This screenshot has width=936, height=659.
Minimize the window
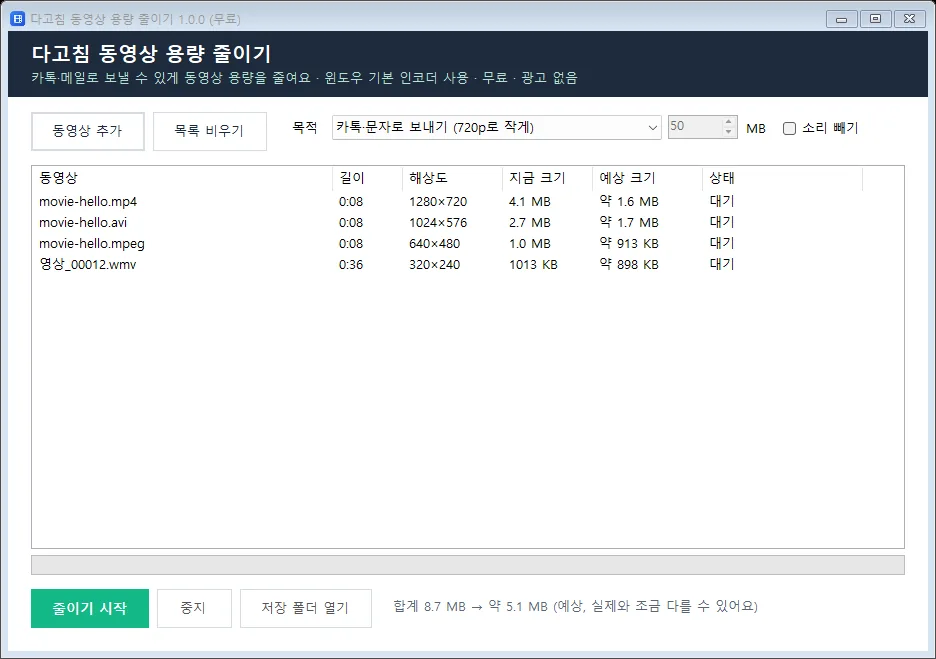842,19
